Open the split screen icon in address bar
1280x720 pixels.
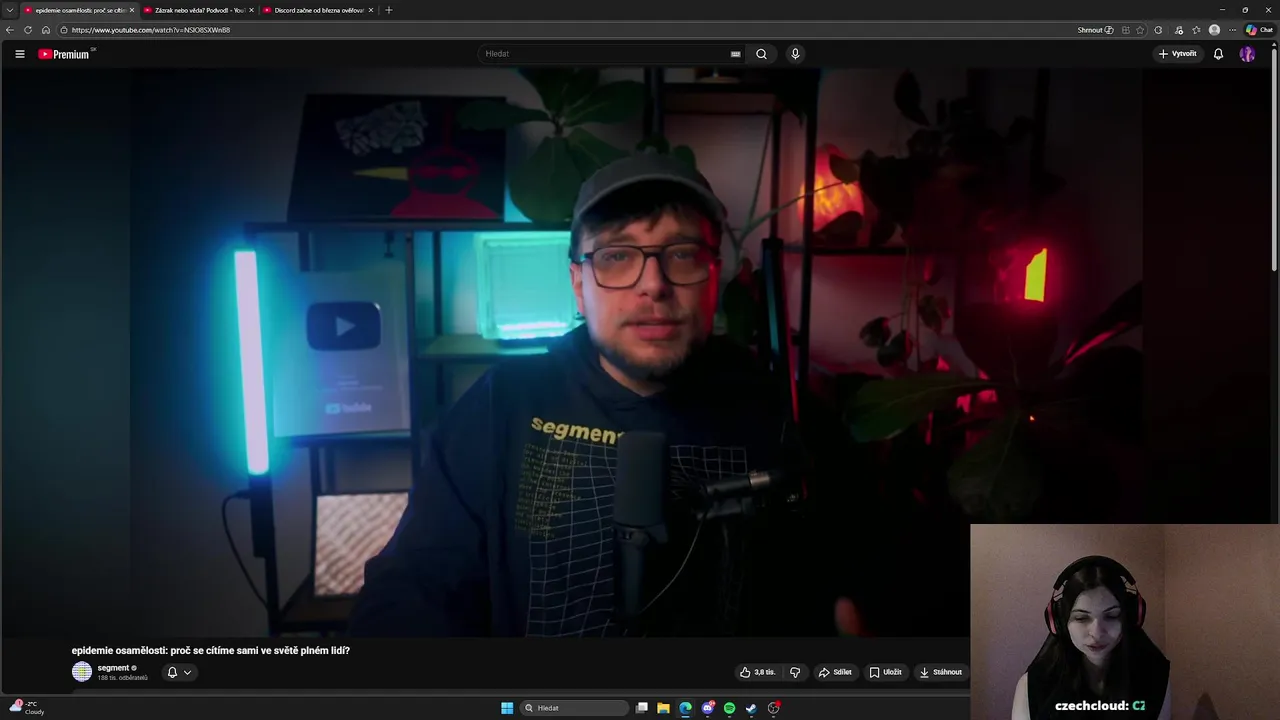coord(1125,30)
